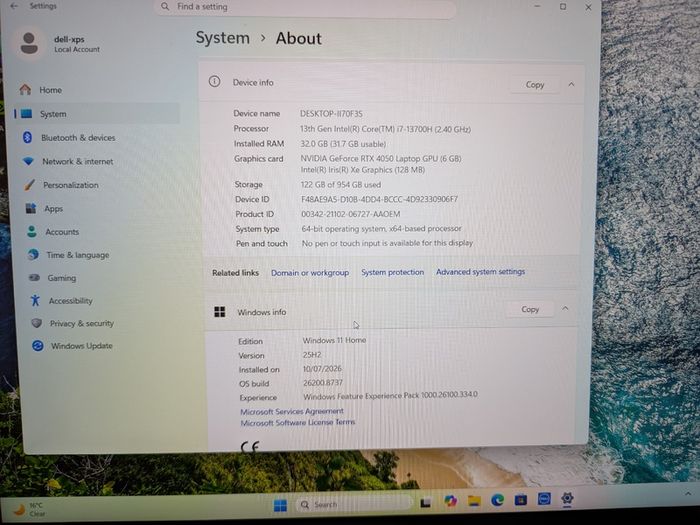Click device name DESKTOP-II70F3S
Screen dimensions: 700x525
[331, 114]
